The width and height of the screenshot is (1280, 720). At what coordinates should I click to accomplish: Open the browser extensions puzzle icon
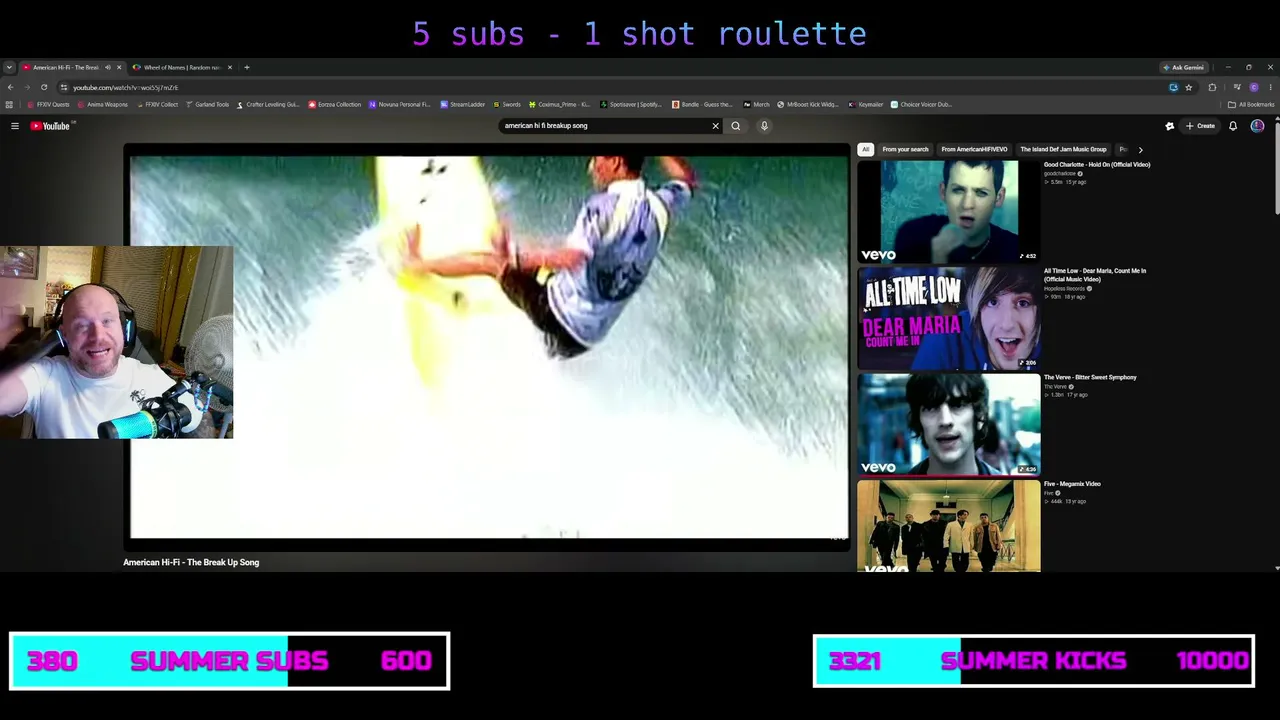point(1212,87)
